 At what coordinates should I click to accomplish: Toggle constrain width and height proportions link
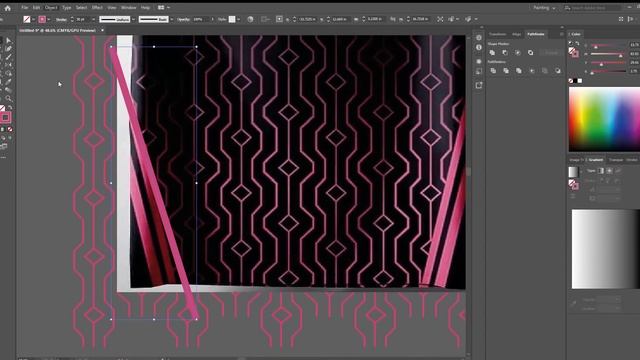coord(393,19)
